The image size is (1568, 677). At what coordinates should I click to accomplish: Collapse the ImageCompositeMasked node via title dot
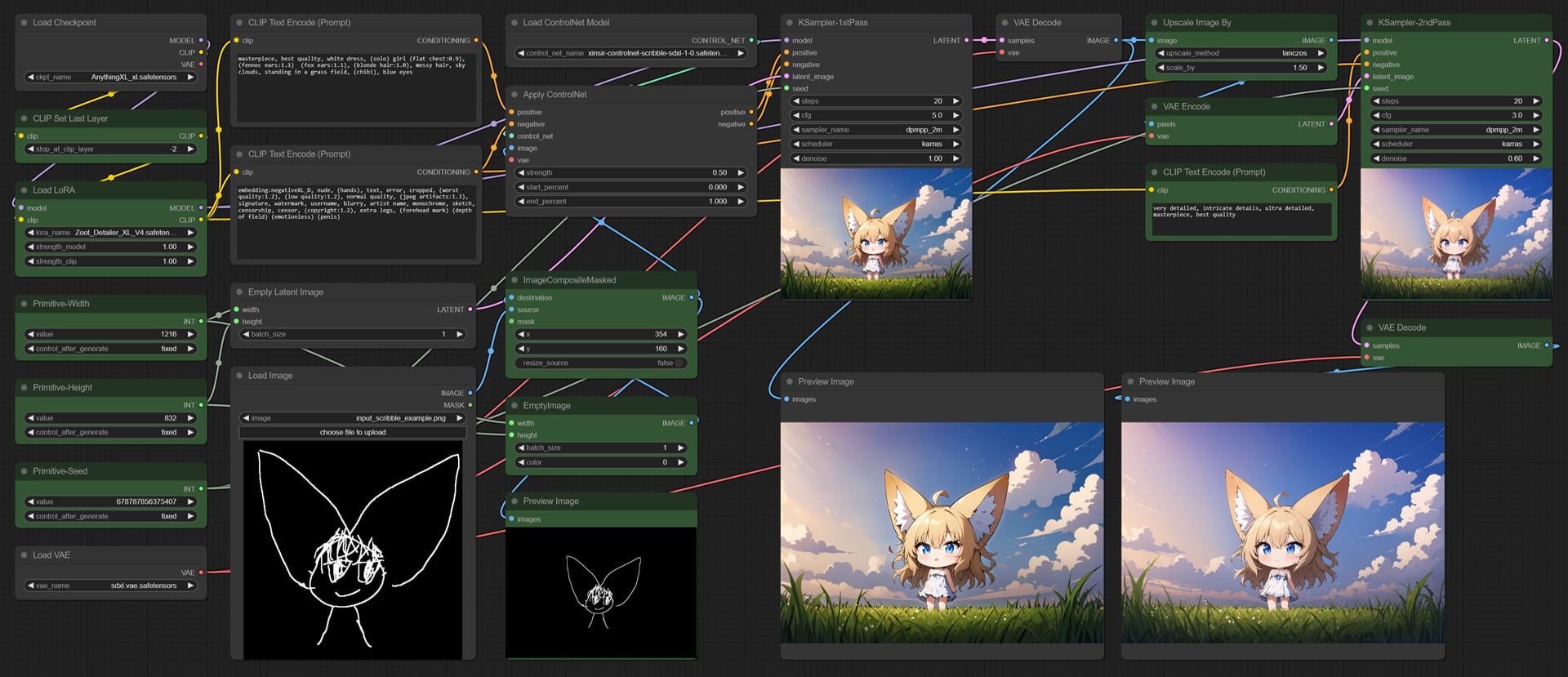coord(514,280)
